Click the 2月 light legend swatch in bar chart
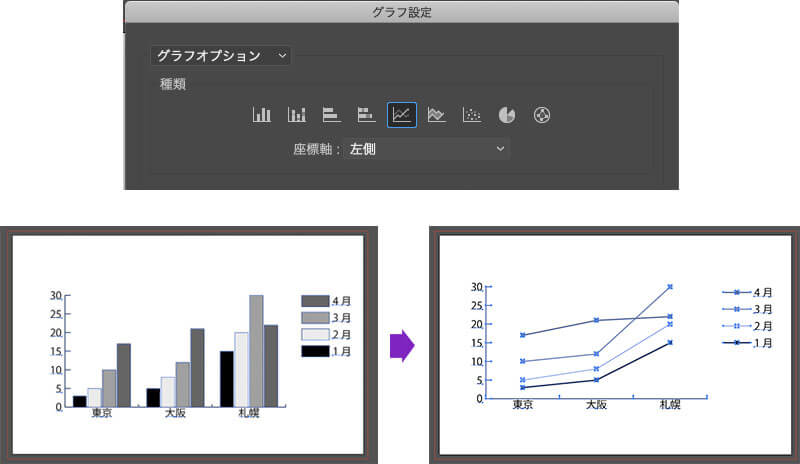Image resolution: width=800 pixels, height=464 pixels. click(x=315, y=334)
